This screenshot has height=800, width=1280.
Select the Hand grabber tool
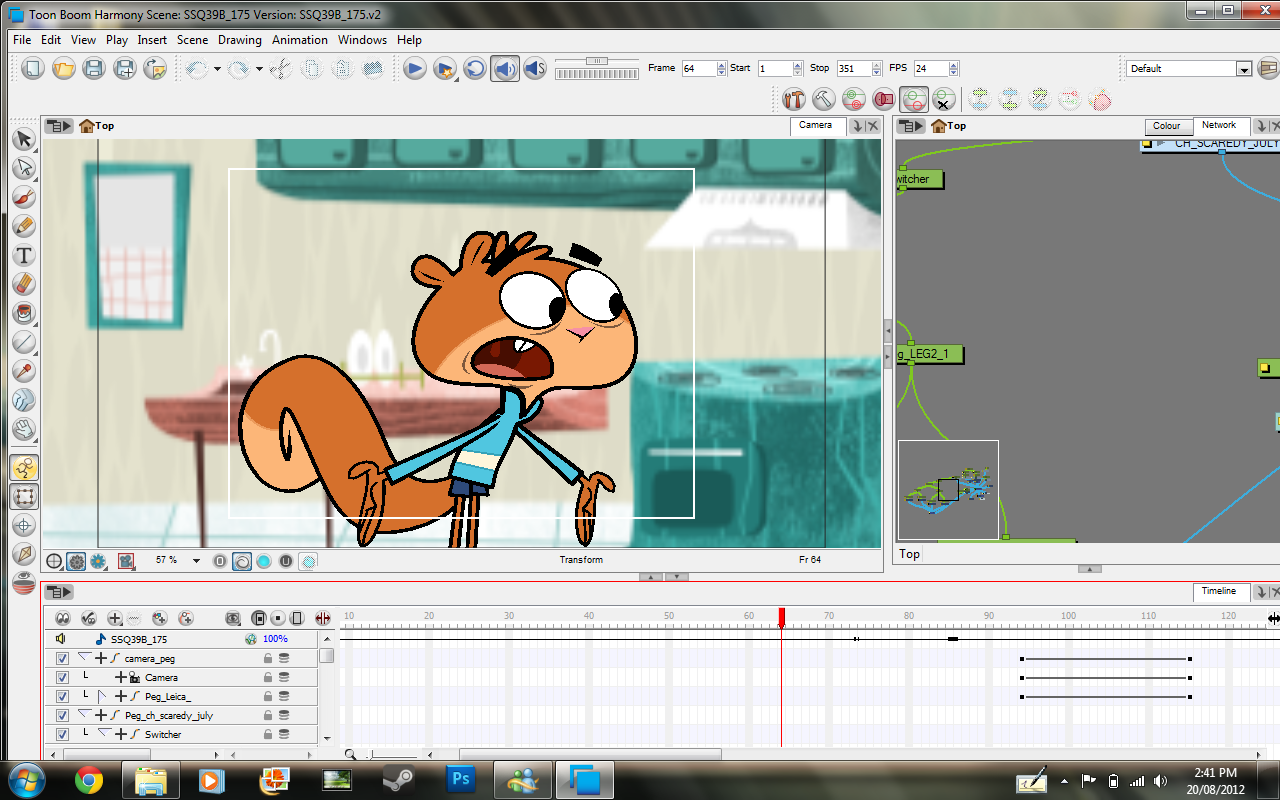pos(24,430)
